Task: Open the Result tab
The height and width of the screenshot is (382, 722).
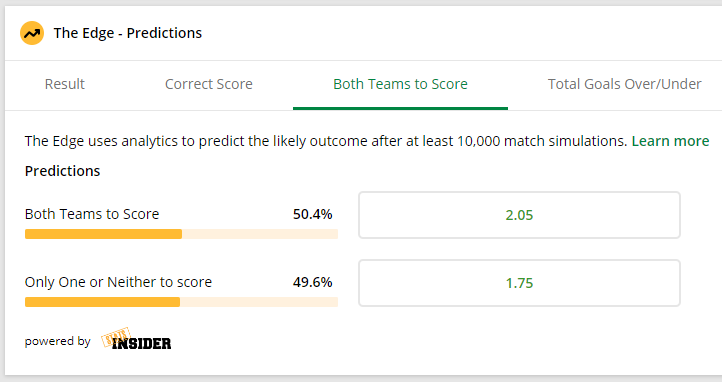Action: tap(64, 84)
